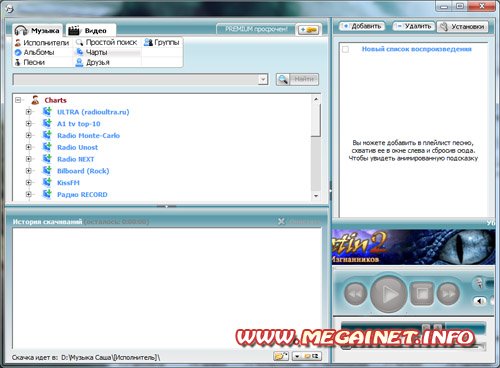Image resolution: width=500 pixels, height=368 pixels.
Task: Select the ULTRA (radioultra.ru) chart label
Action: point(93,112)
